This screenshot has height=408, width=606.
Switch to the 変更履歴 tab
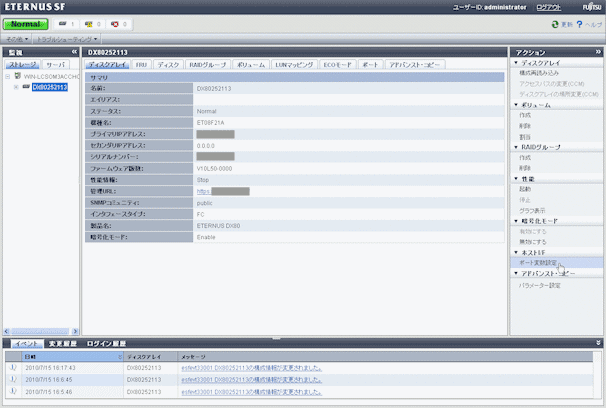pyautogui.click(x=63, y=343)
